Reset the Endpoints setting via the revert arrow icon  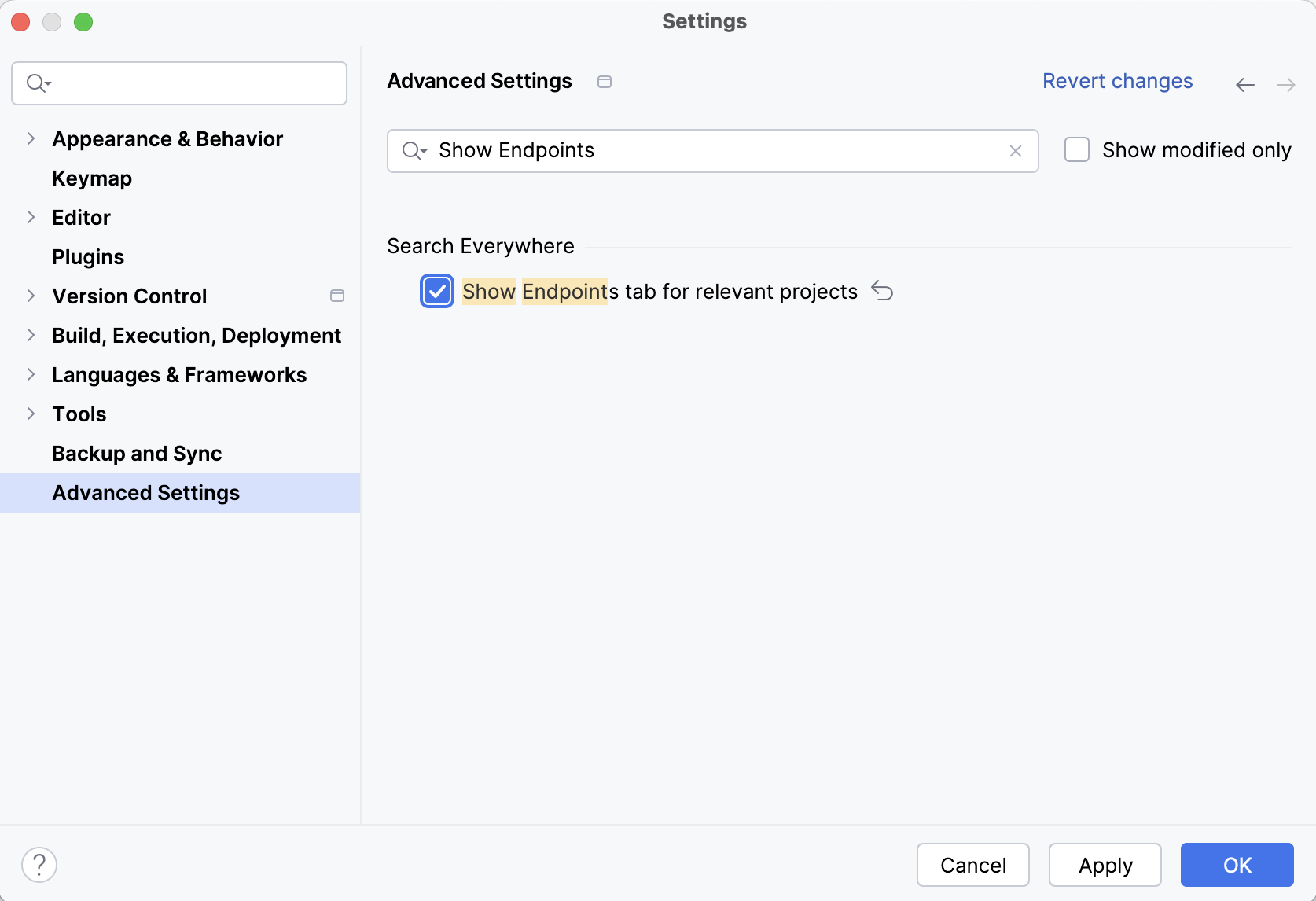882,291
